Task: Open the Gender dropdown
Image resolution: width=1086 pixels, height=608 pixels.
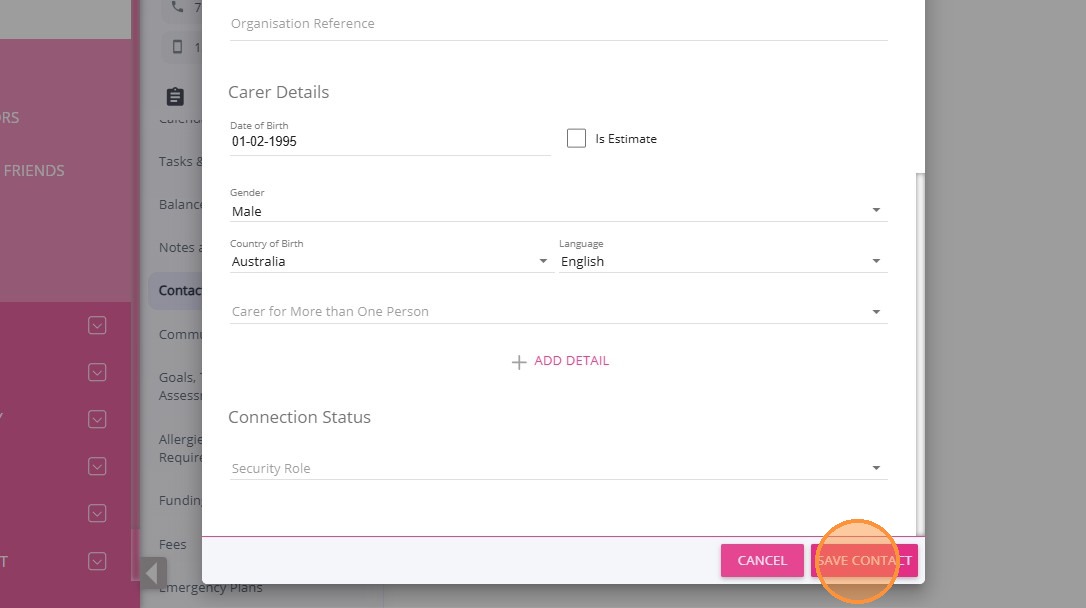Action: point(558,211)
